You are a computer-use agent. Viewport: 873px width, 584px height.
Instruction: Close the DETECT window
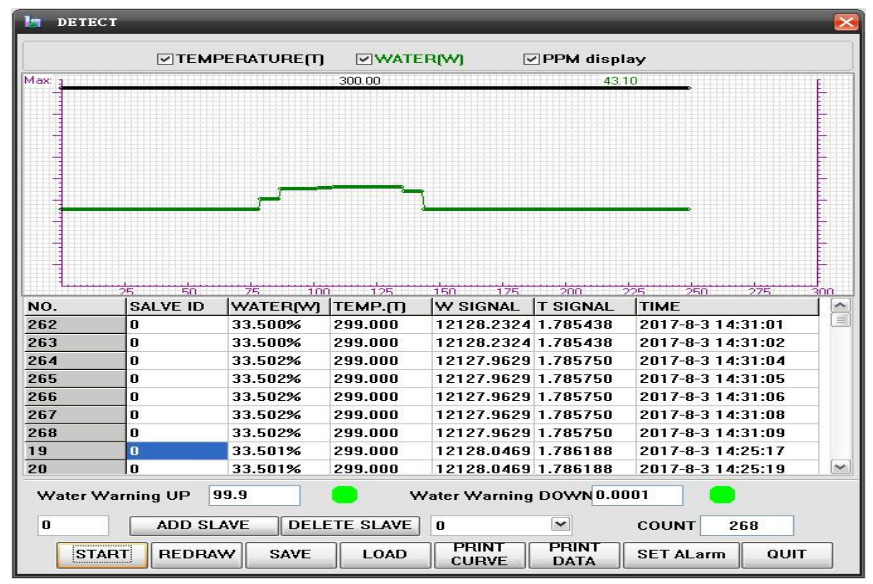point(845,22)
